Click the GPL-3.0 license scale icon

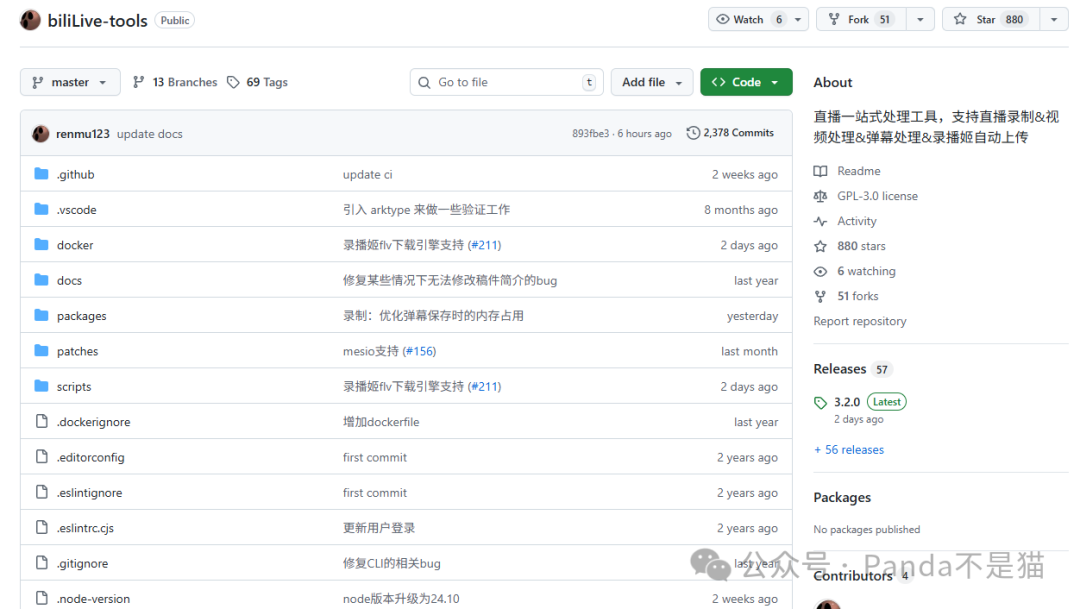(821, 196)
